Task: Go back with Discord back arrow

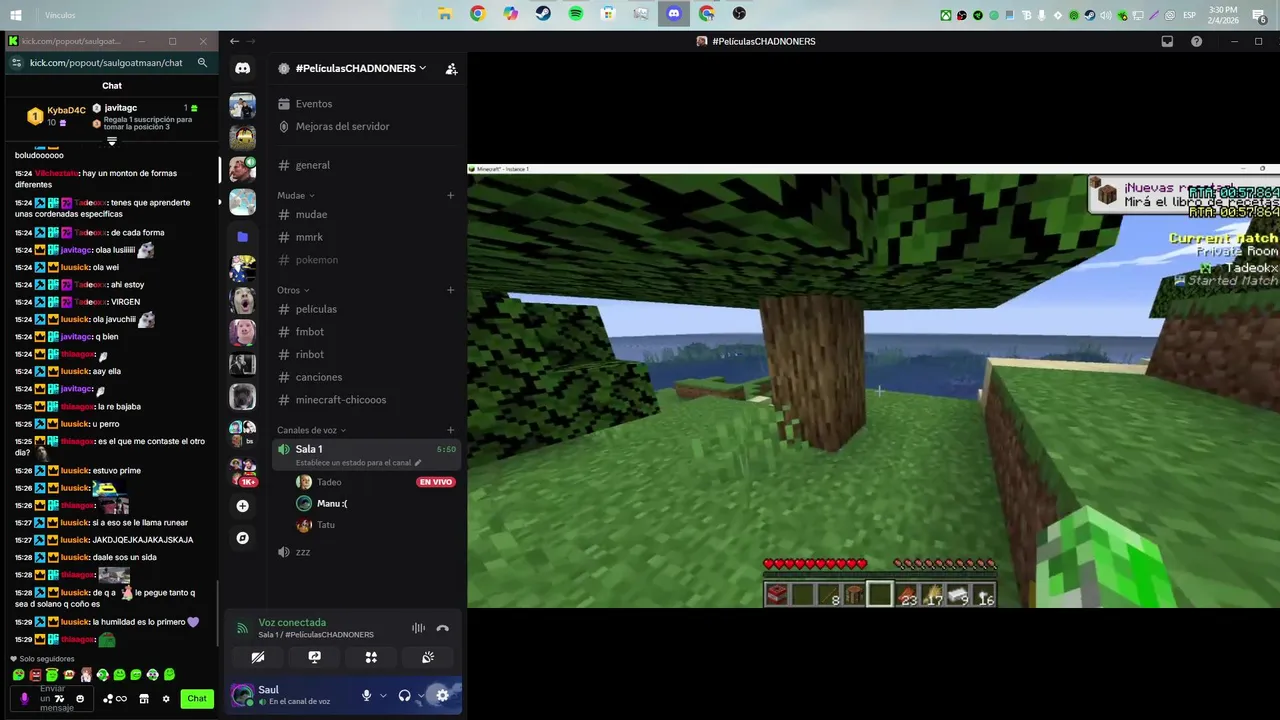Action: click(x=234, y=41)
